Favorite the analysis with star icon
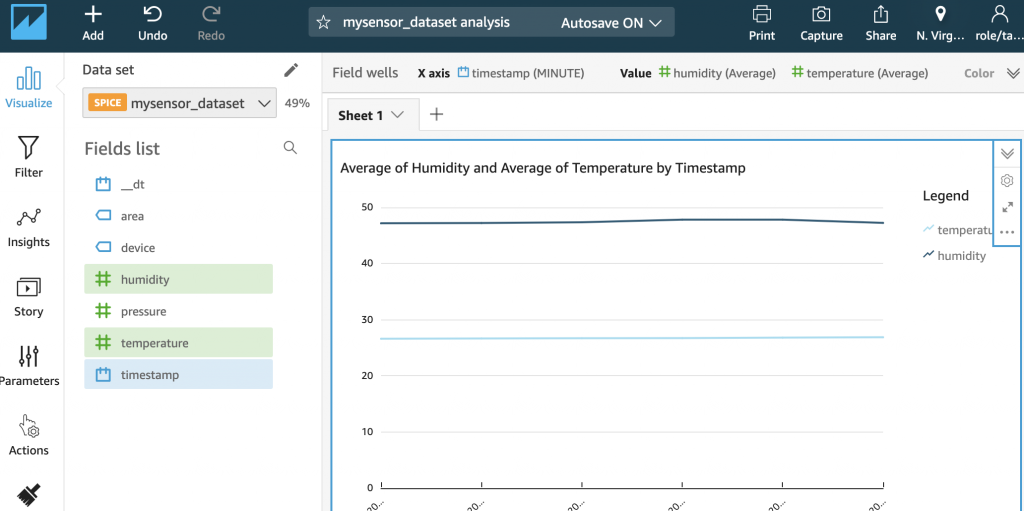The width and height of the screenshot is (1024, 511). [x=323, y=22]
